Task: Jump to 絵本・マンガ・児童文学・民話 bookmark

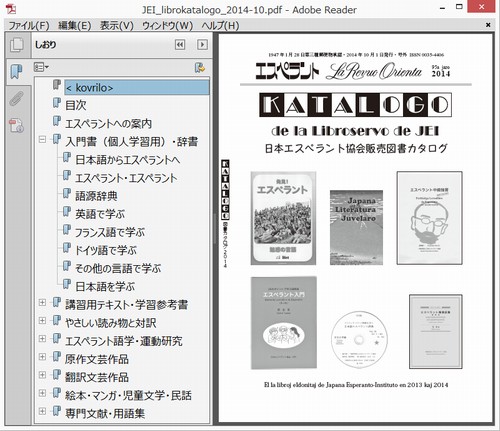Action: [x=128, y=395]
